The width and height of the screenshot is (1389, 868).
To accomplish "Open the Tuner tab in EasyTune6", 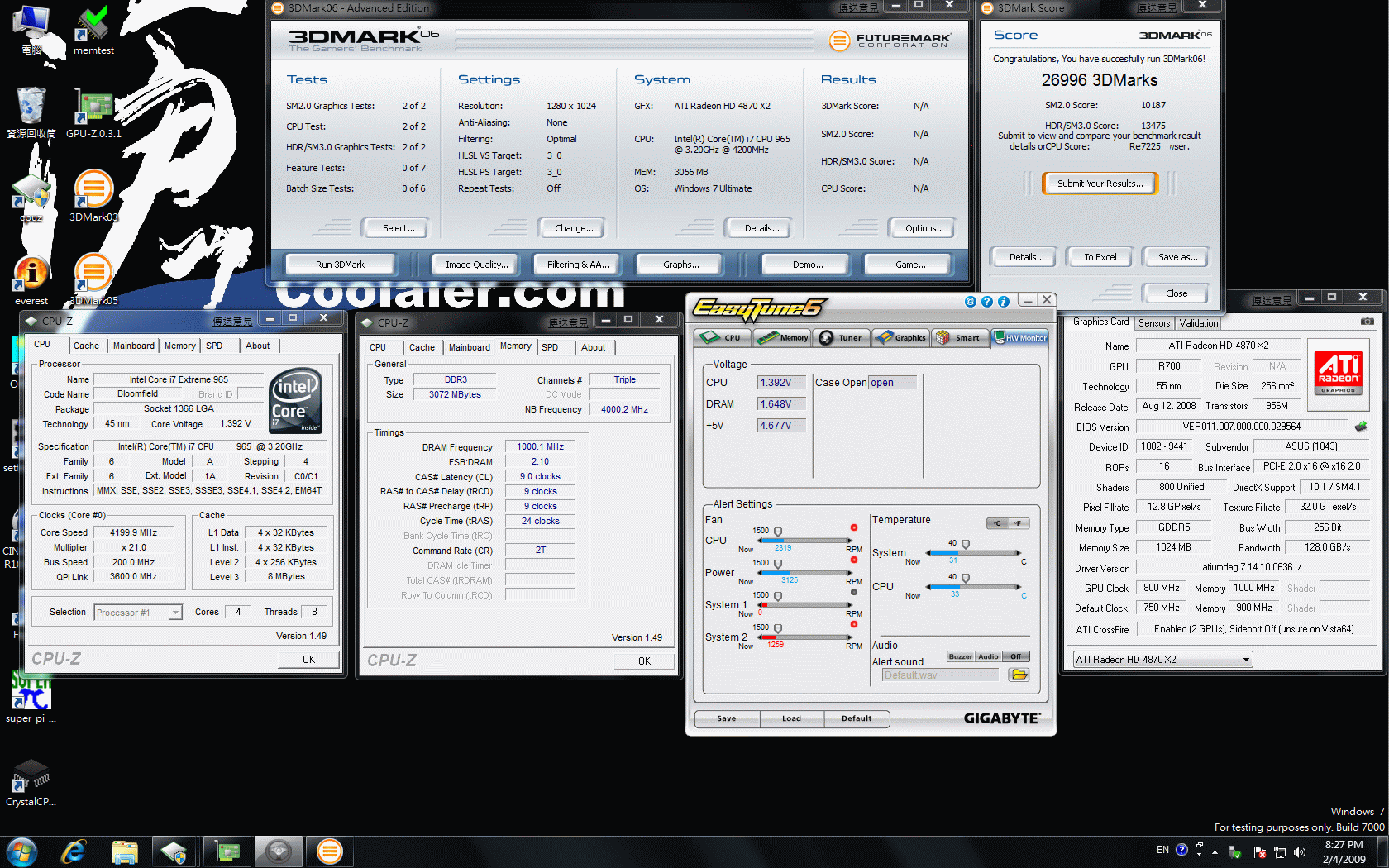I will click(x=841, y=337).
